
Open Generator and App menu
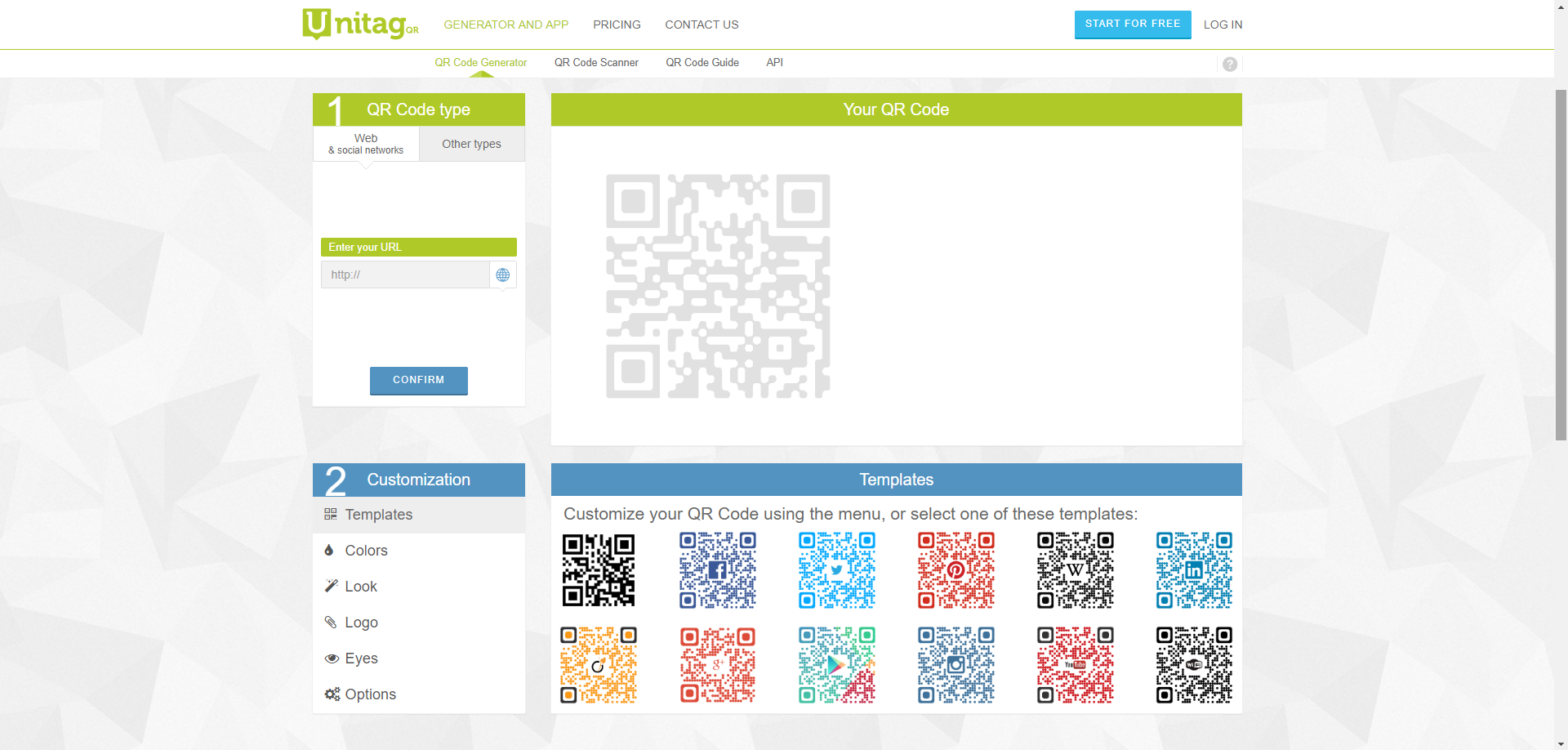tap(506, 25)
